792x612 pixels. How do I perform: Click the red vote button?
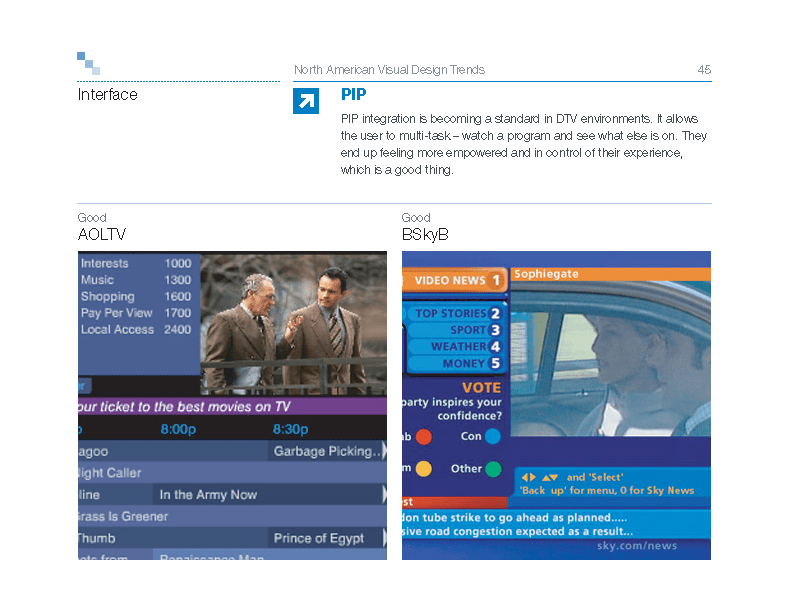424,437
